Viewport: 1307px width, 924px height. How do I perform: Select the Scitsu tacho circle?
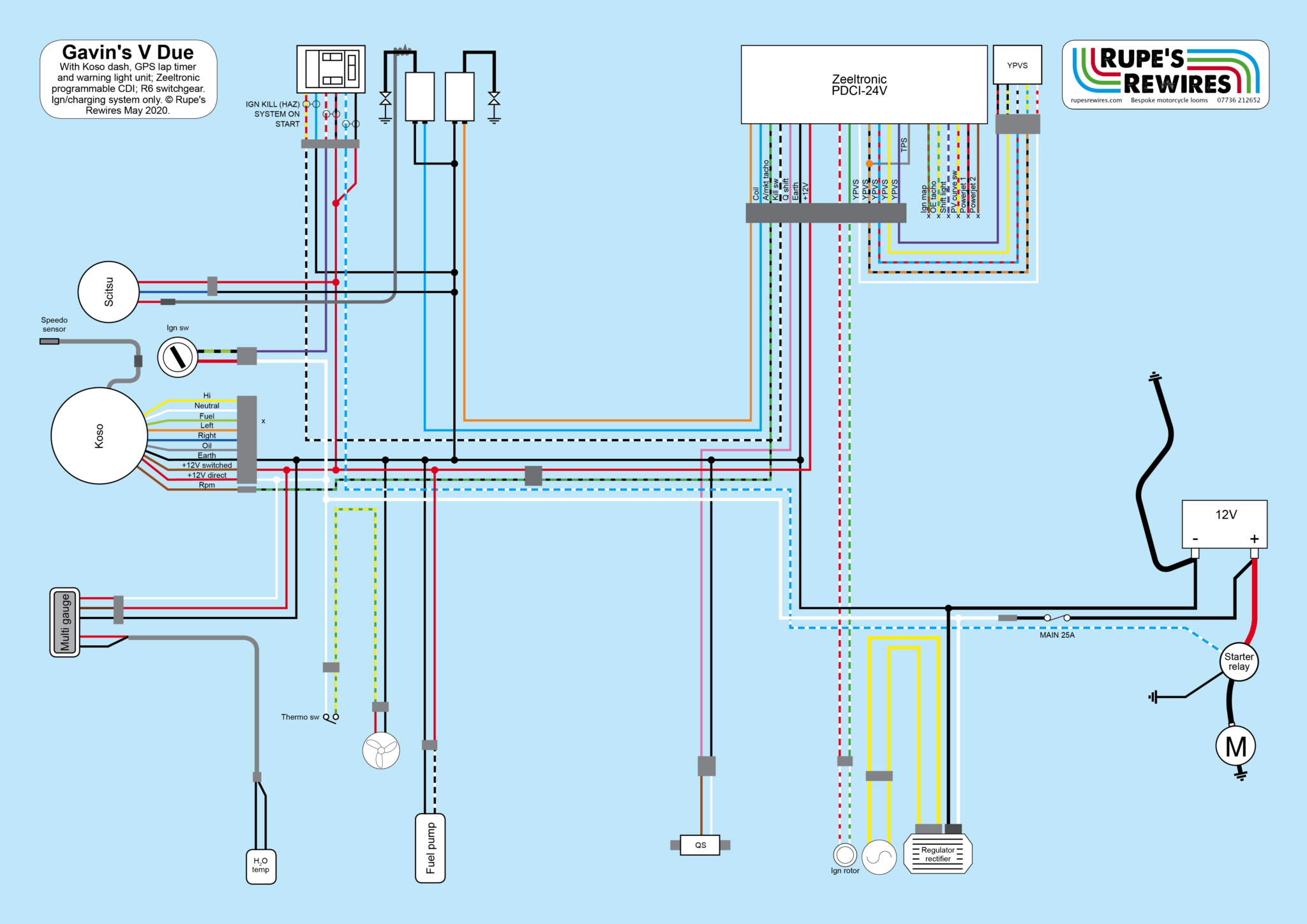[108, 292]
